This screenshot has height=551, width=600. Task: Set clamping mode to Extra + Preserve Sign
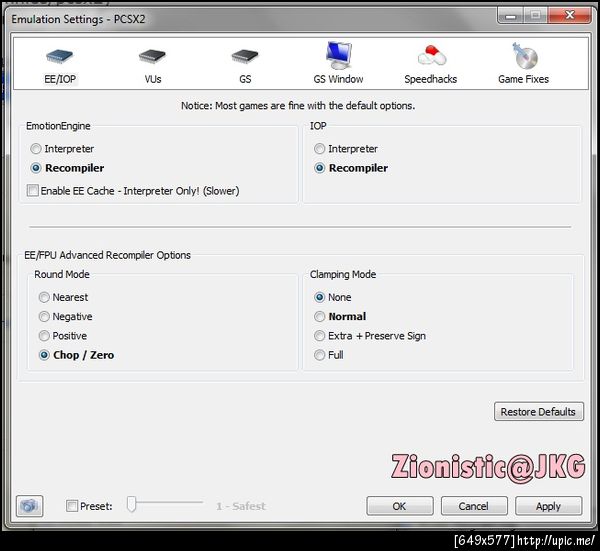pyautogui.click(x=320, y=336)
